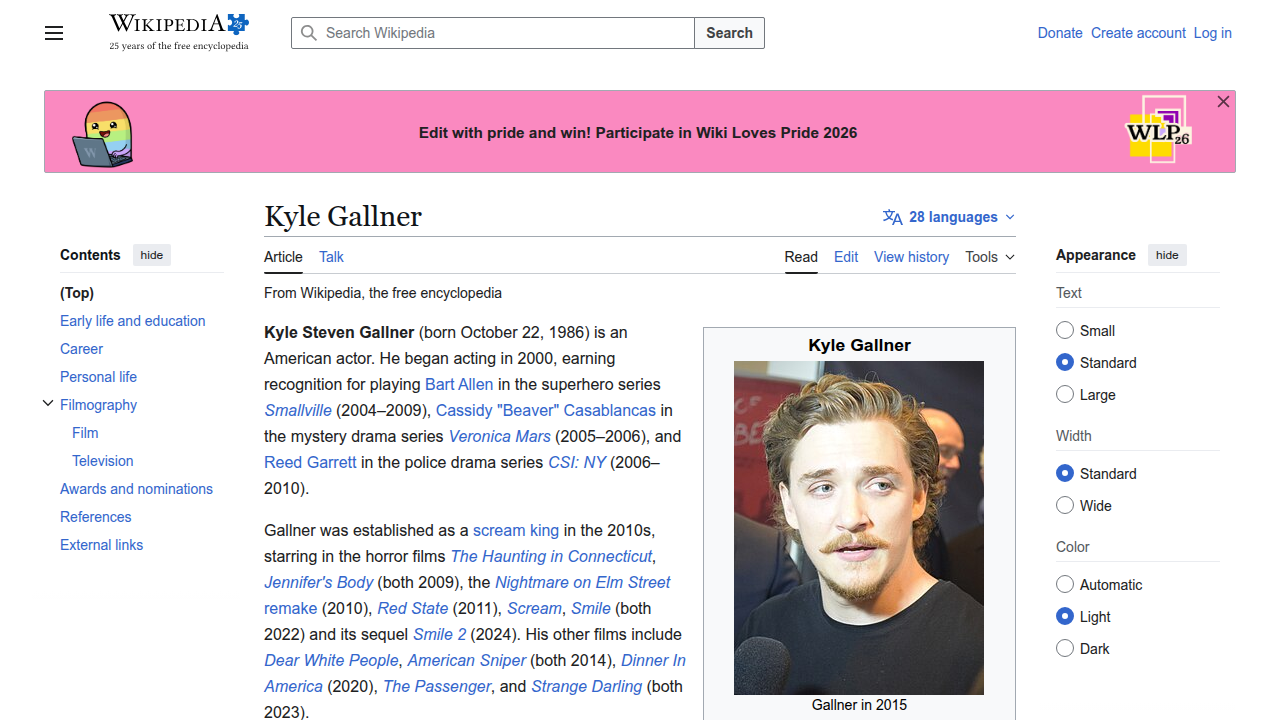Jump to Filmography section

[98, 405]
